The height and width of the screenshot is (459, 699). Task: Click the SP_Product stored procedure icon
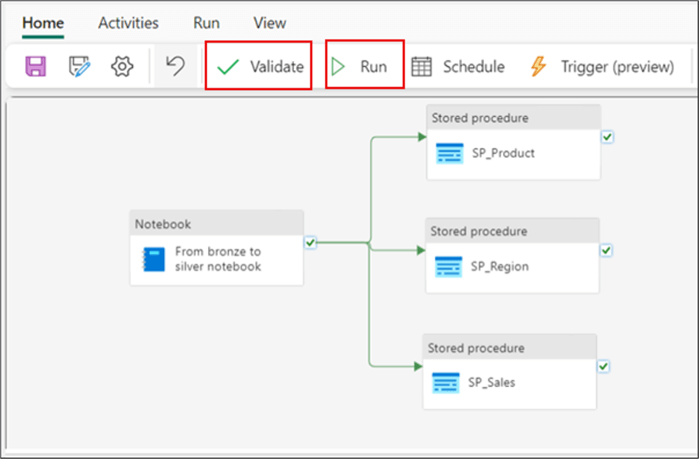pos(450,153)
